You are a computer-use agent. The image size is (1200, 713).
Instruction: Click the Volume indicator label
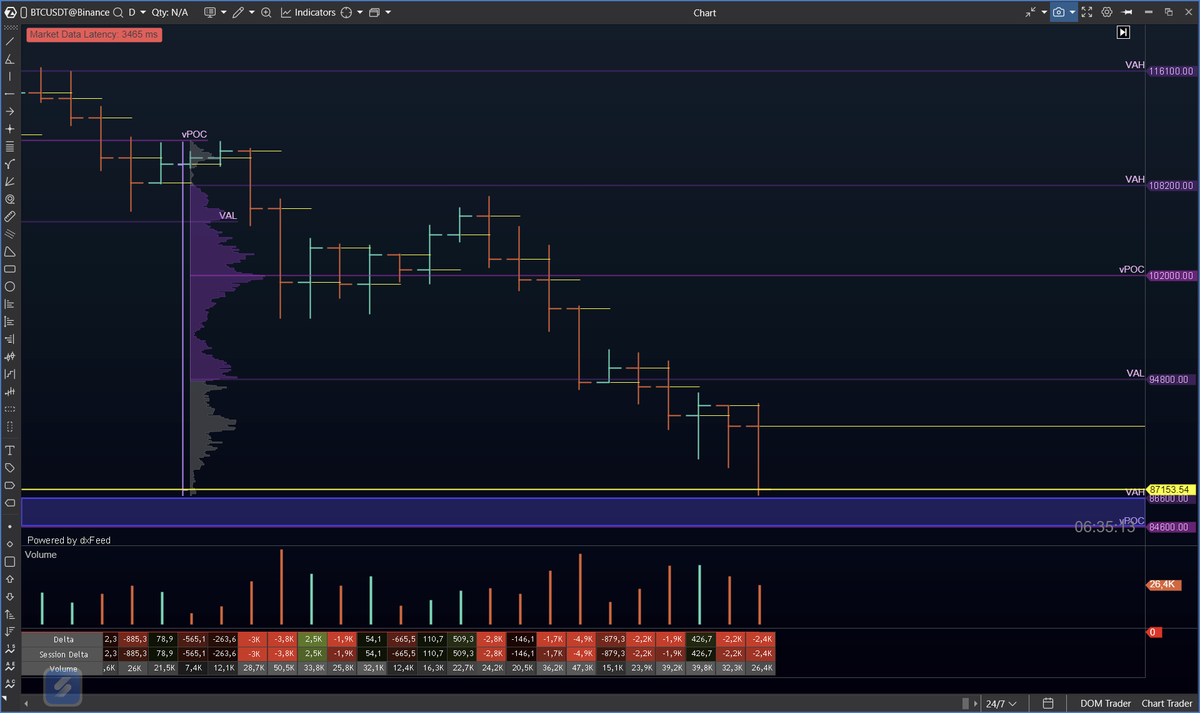(41, 554)
